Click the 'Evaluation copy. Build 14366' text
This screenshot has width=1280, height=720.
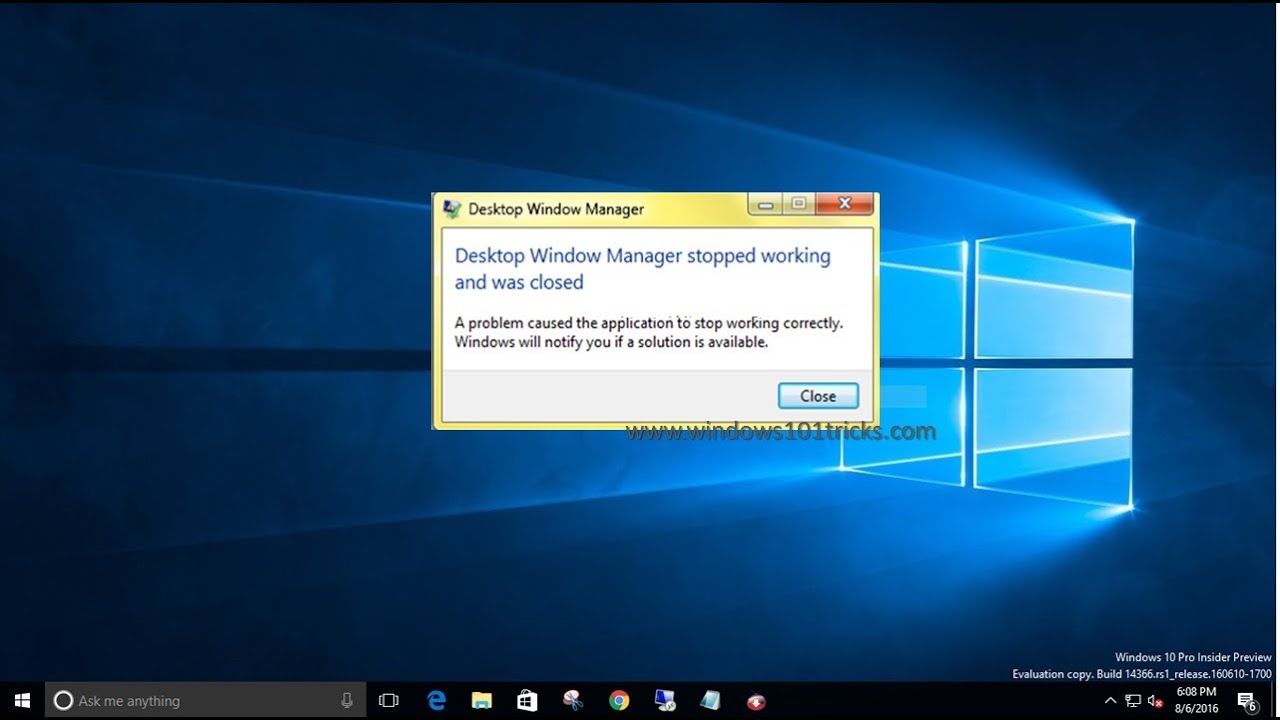[x=1142, y=674]
